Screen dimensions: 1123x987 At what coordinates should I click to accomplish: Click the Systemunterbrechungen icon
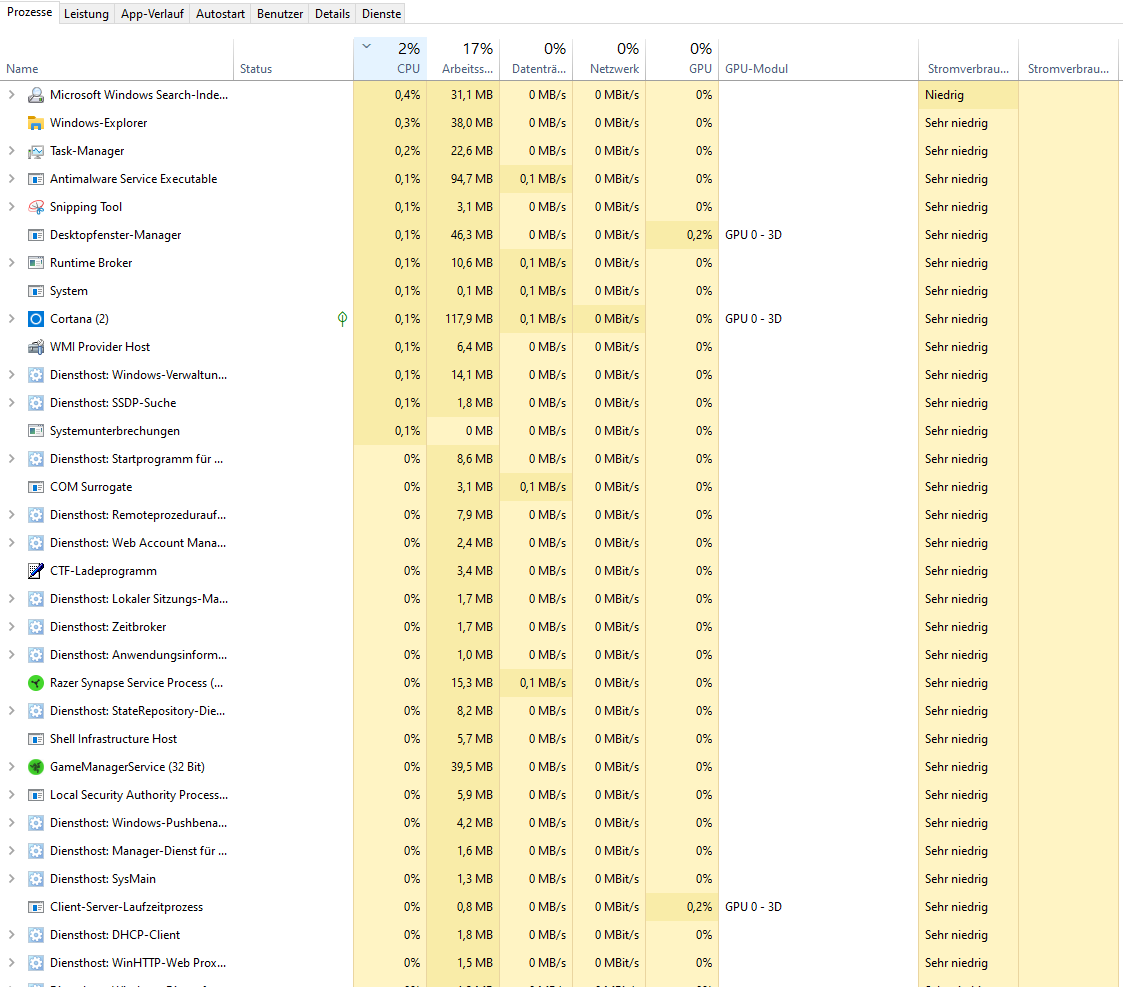pos(36,430)
